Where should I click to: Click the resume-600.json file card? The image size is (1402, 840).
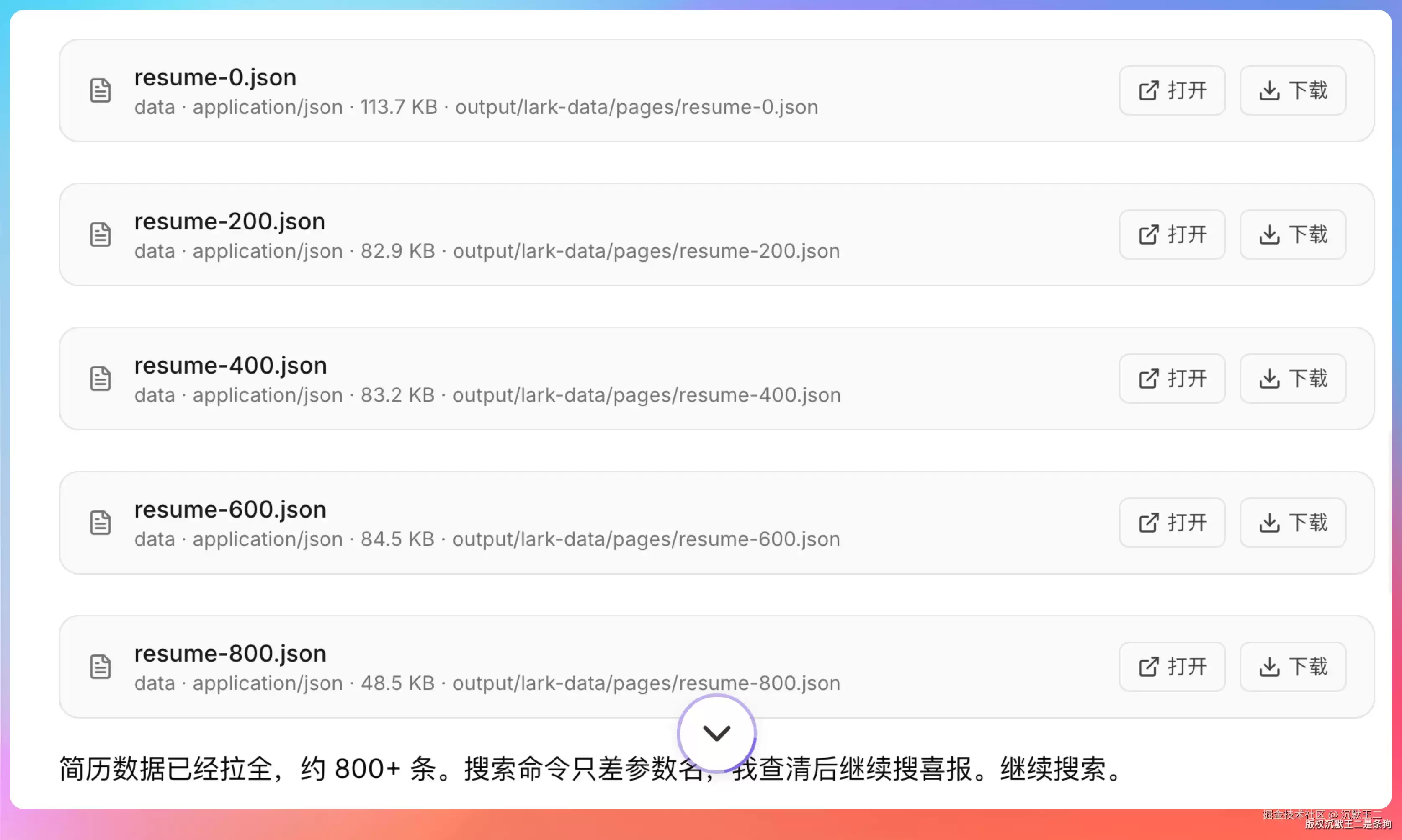point(716,523)
